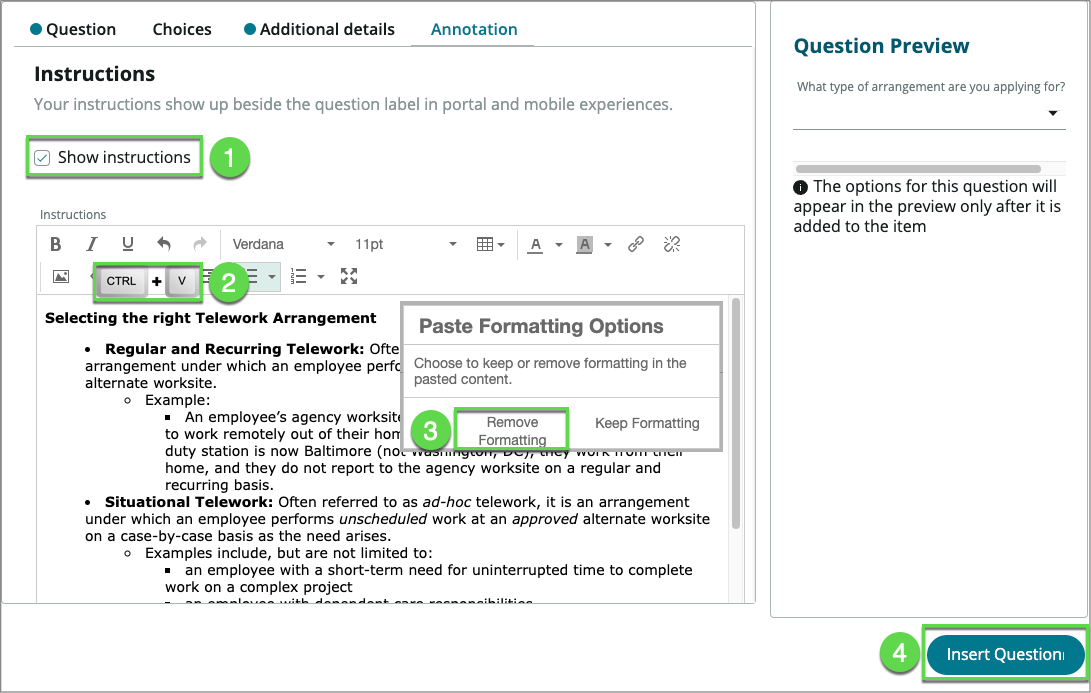Image resolution: width=1091 pixels, height=693 pixels.
Task: Open the 11pt font size dropdown
Action: (405, 244)
